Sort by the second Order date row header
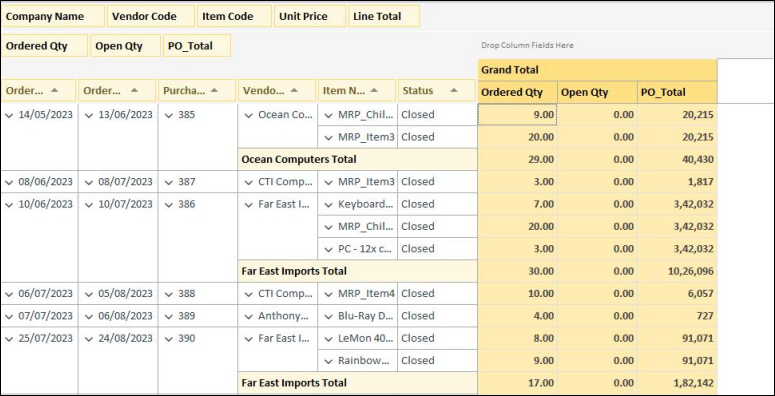 point(117,90)
